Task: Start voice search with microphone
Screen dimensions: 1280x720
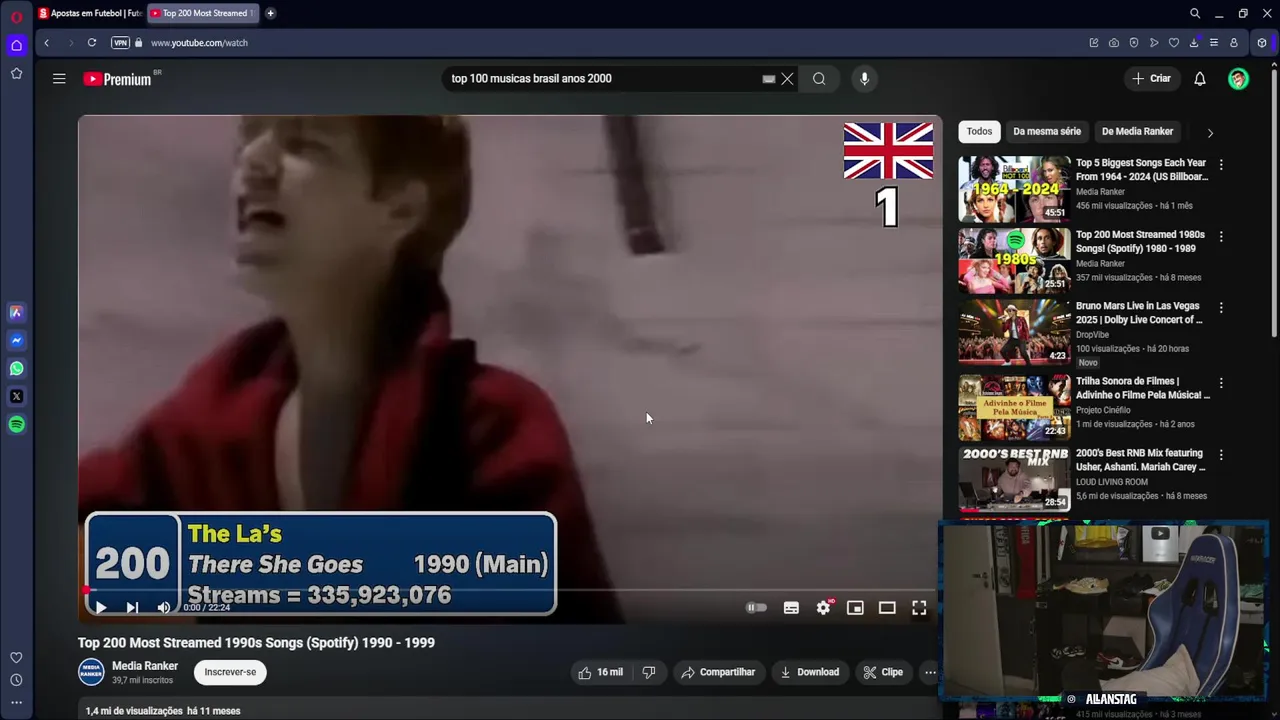Action: pos(865,79)
